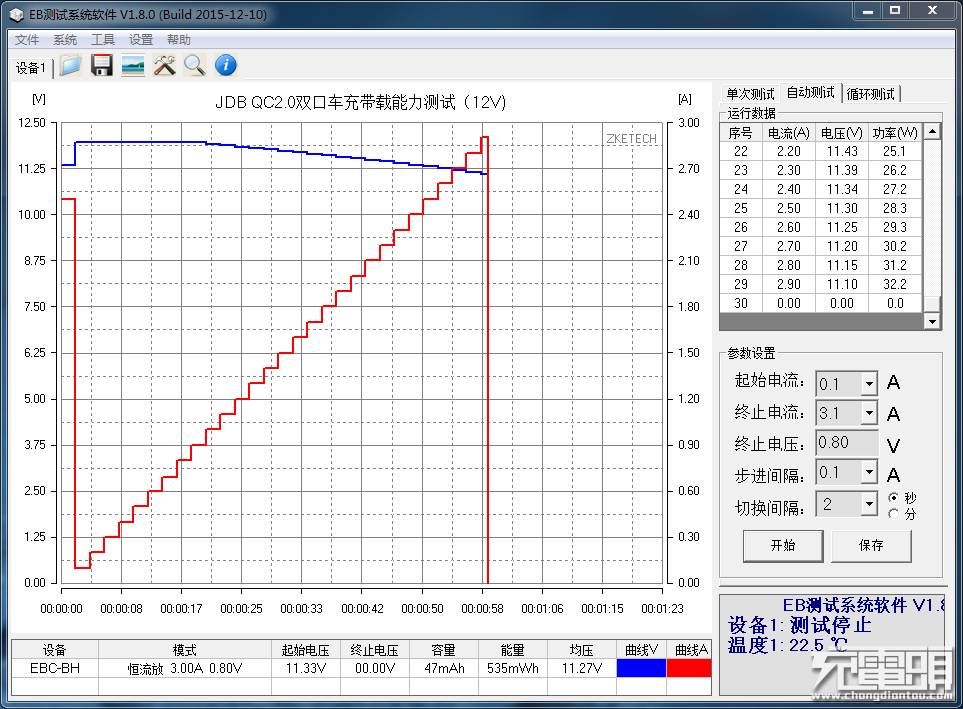Viewport: 963px width, 709px height.
Task: Click the red 曲线A color swatch
Action: click(x=688, y=668)
